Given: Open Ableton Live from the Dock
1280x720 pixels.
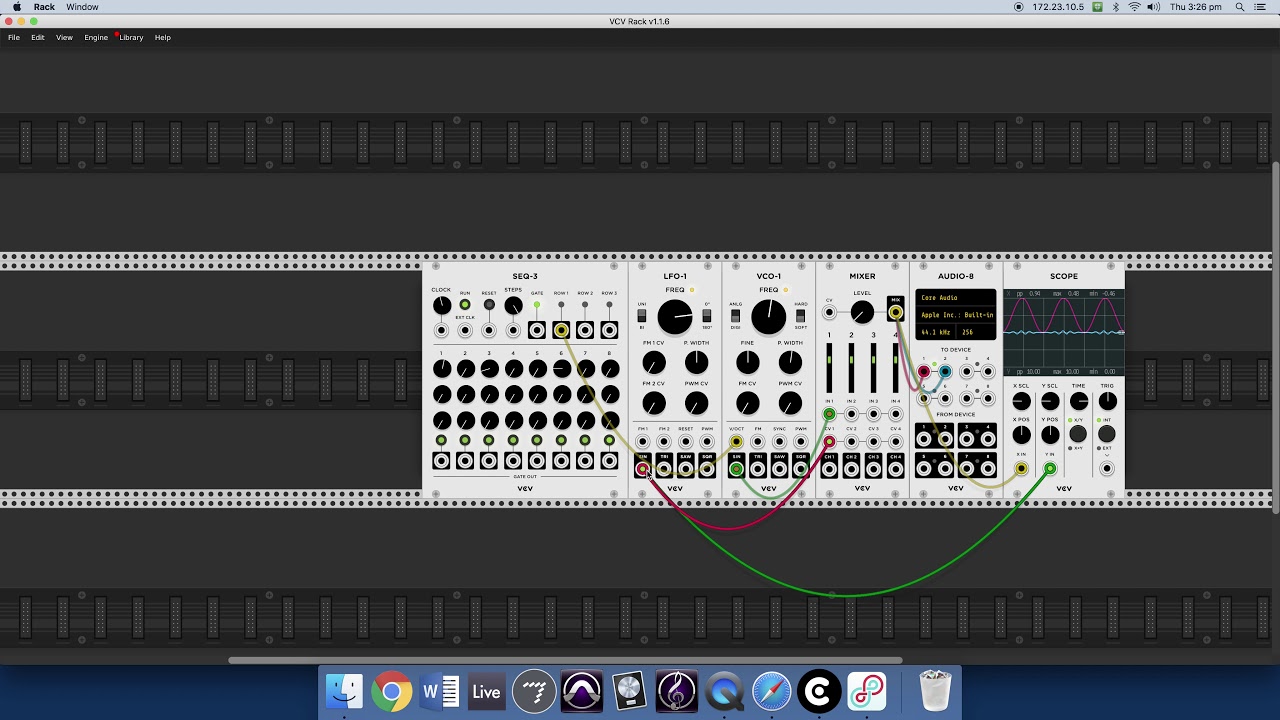Looking at the screenshot, I should click(x=486, y=692).
